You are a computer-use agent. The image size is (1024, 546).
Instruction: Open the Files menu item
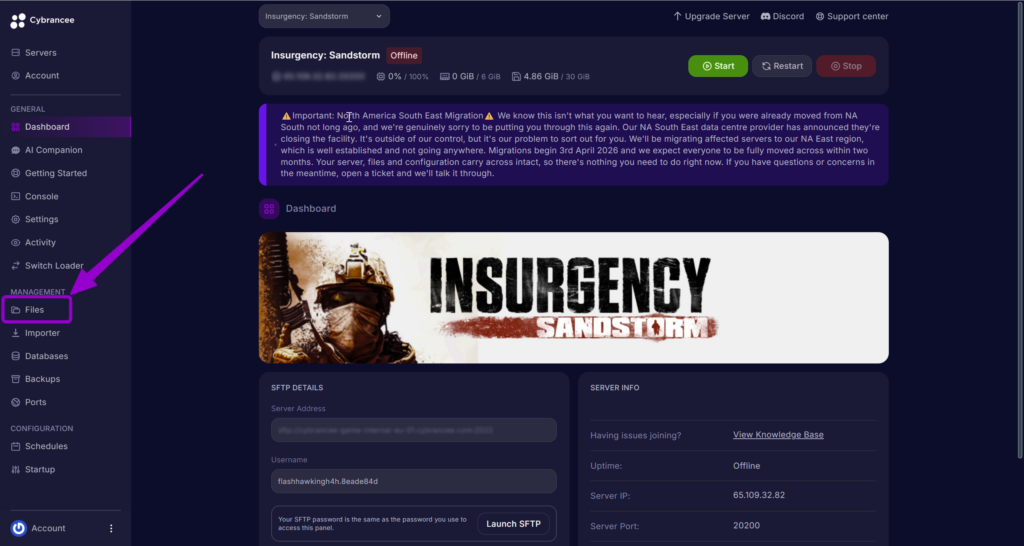(x=37, y=310)
